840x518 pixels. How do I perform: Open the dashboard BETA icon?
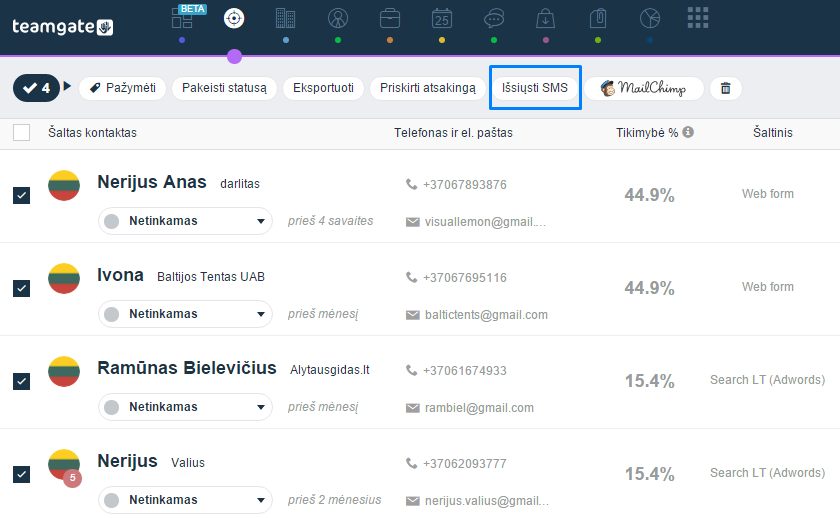coord(184,18)
